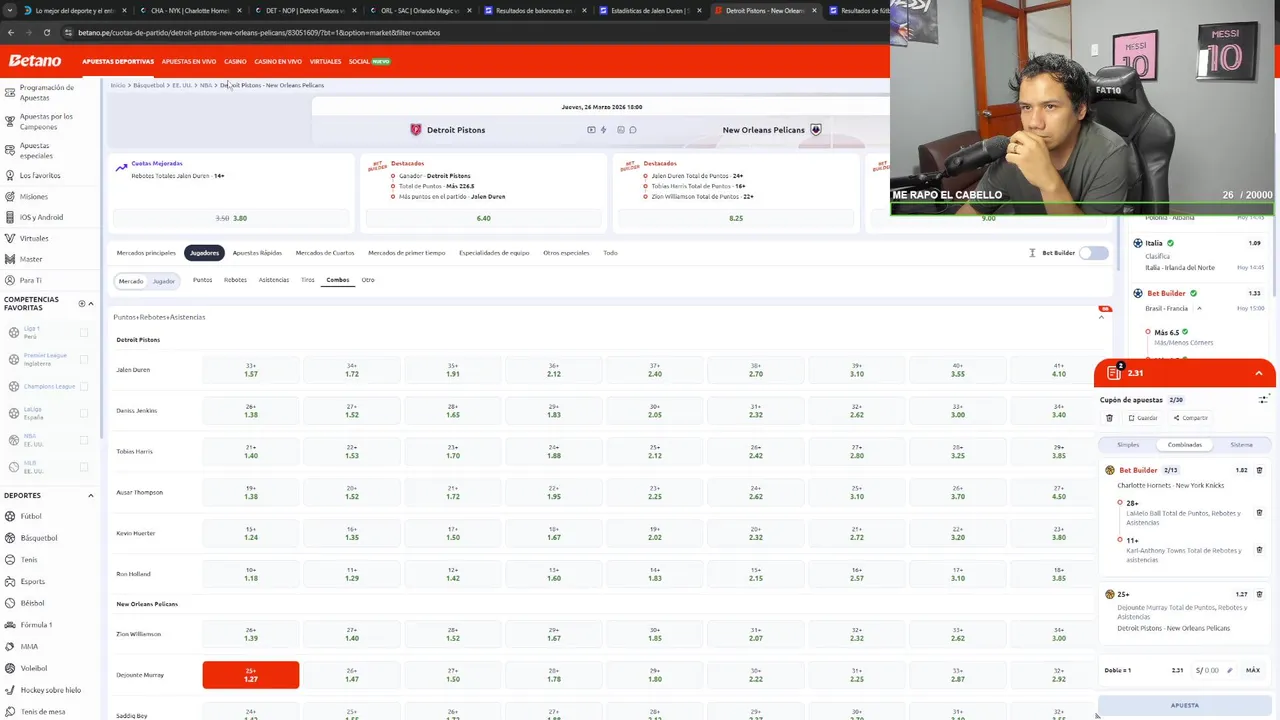
Task: Click the Apuestas por los Campeones trophy icon
Action: 9,121
